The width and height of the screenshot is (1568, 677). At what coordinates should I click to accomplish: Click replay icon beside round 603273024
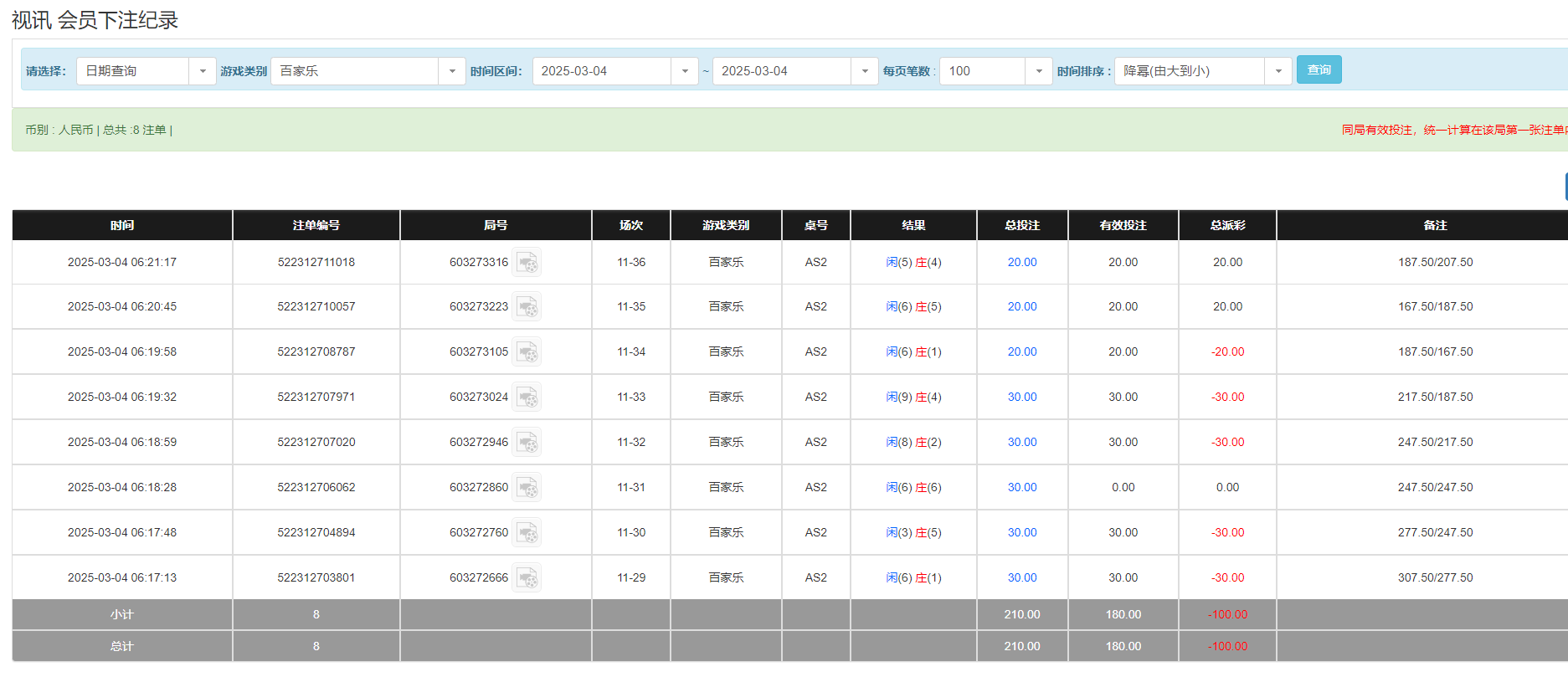527,397
